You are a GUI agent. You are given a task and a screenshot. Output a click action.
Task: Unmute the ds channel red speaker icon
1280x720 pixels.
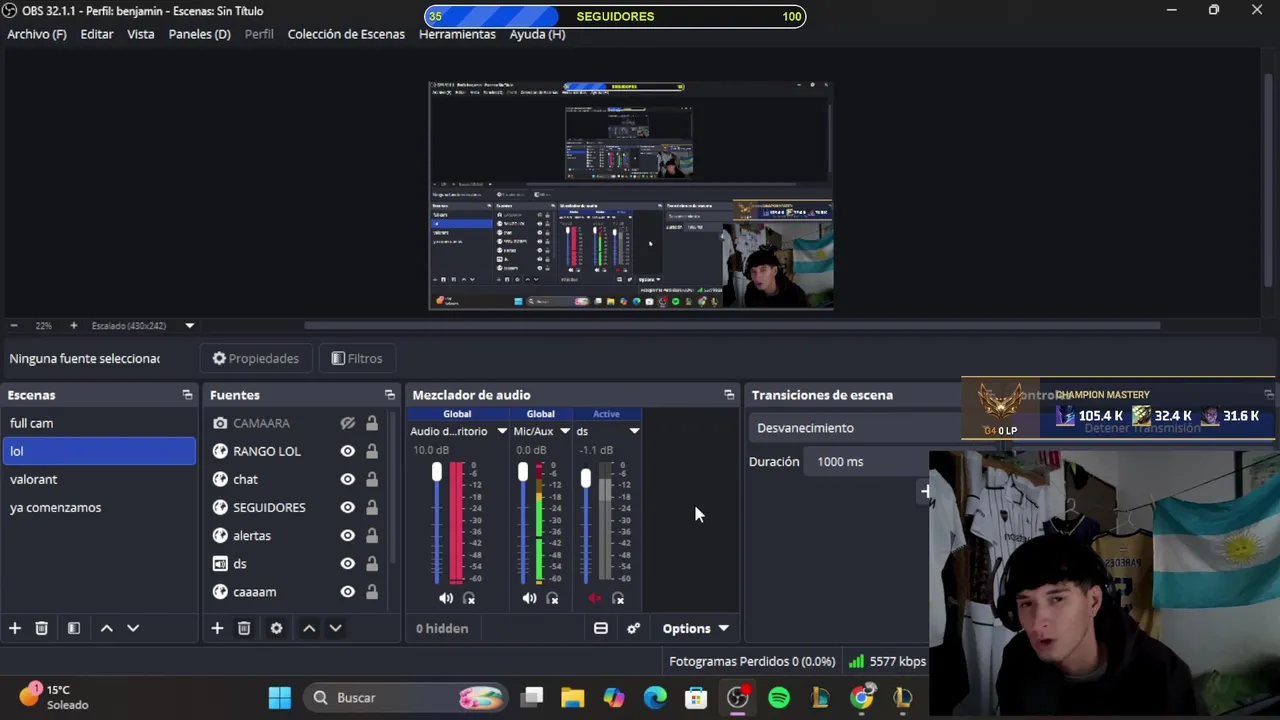coord(594,598)
